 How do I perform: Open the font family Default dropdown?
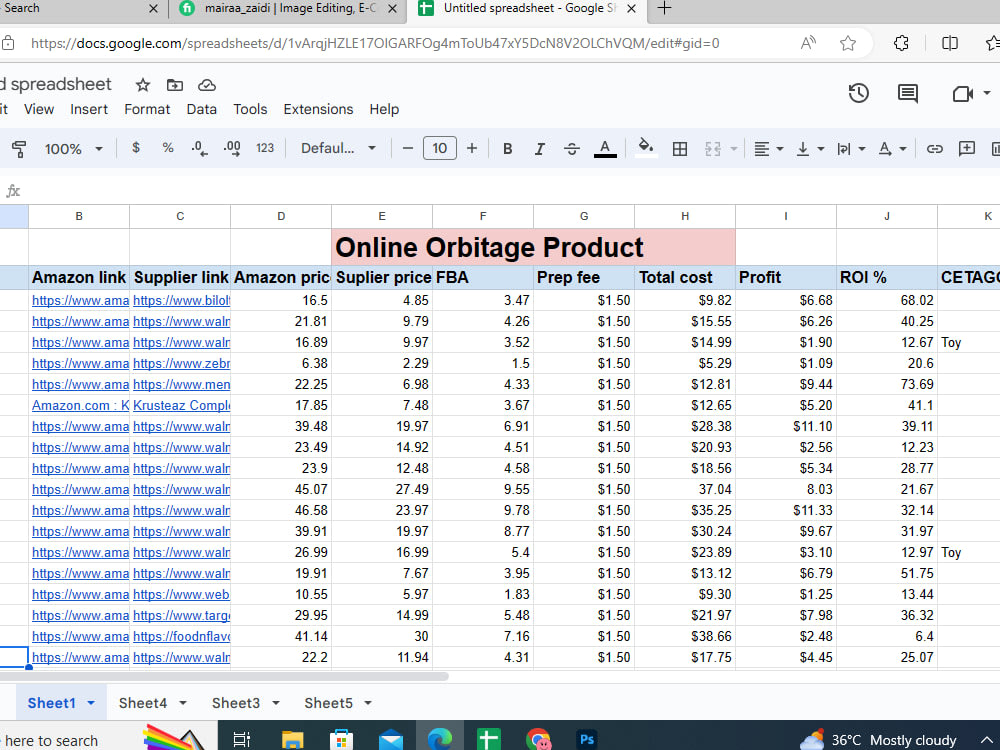[x=338, y=149]
